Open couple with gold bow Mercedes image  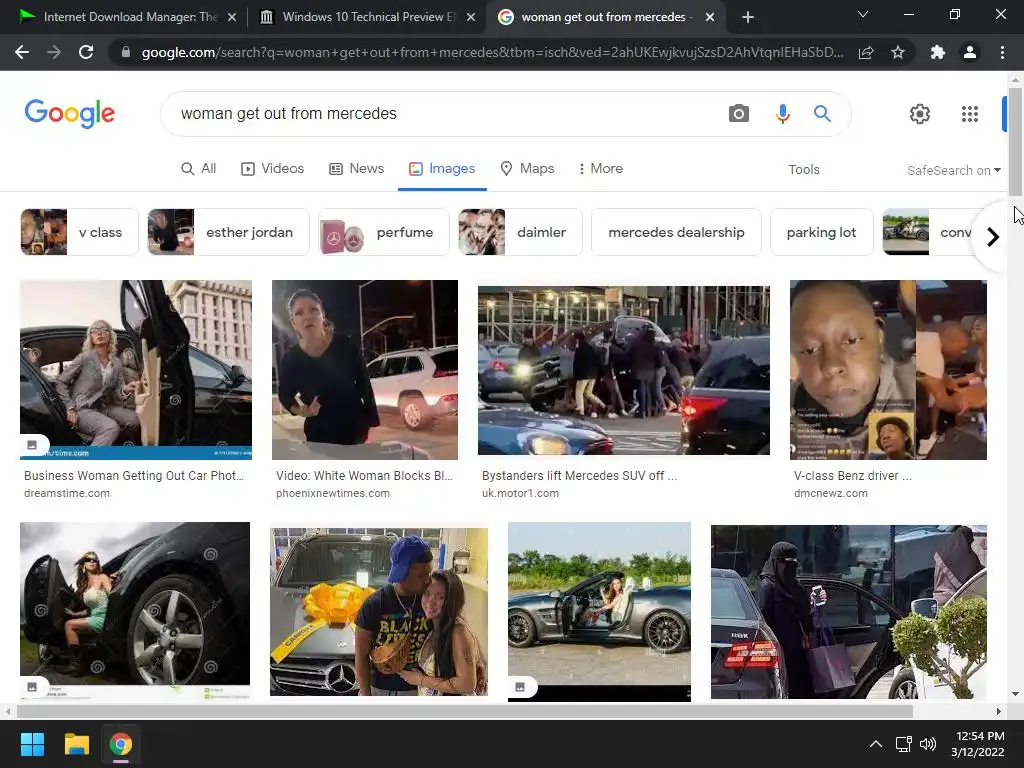[379, 611]
